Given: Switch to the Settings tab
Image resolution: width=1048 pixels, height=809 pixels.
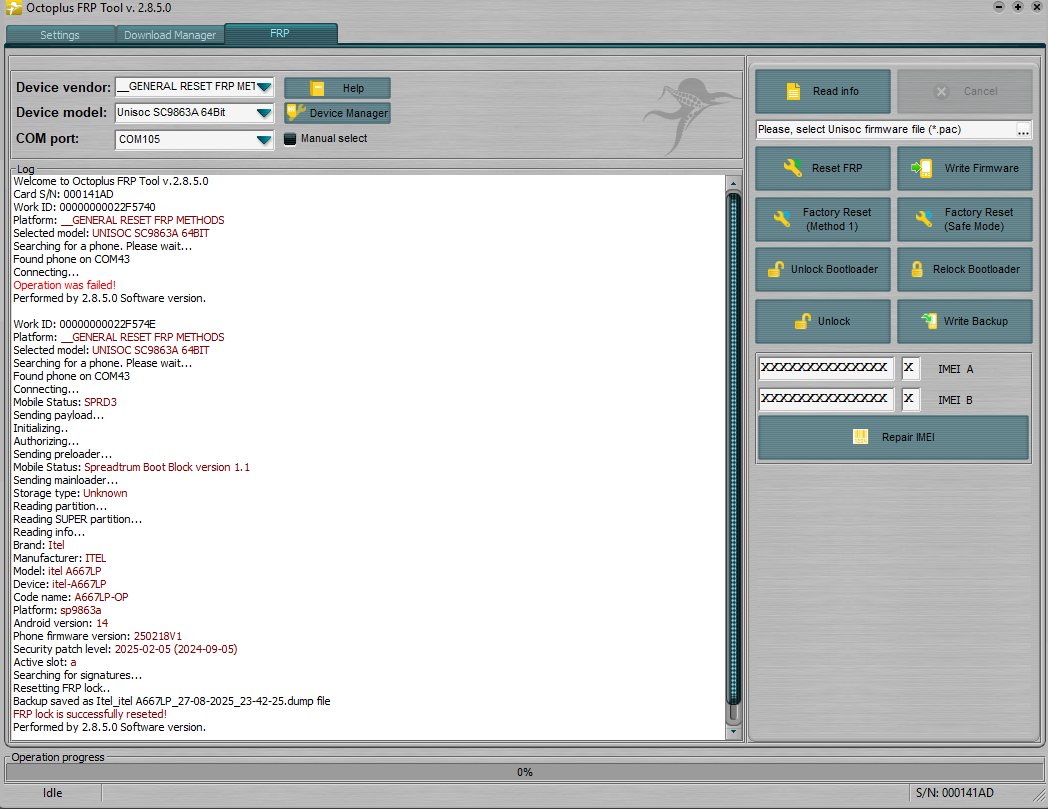Looking at the screenshot, I should click(60, 35).
